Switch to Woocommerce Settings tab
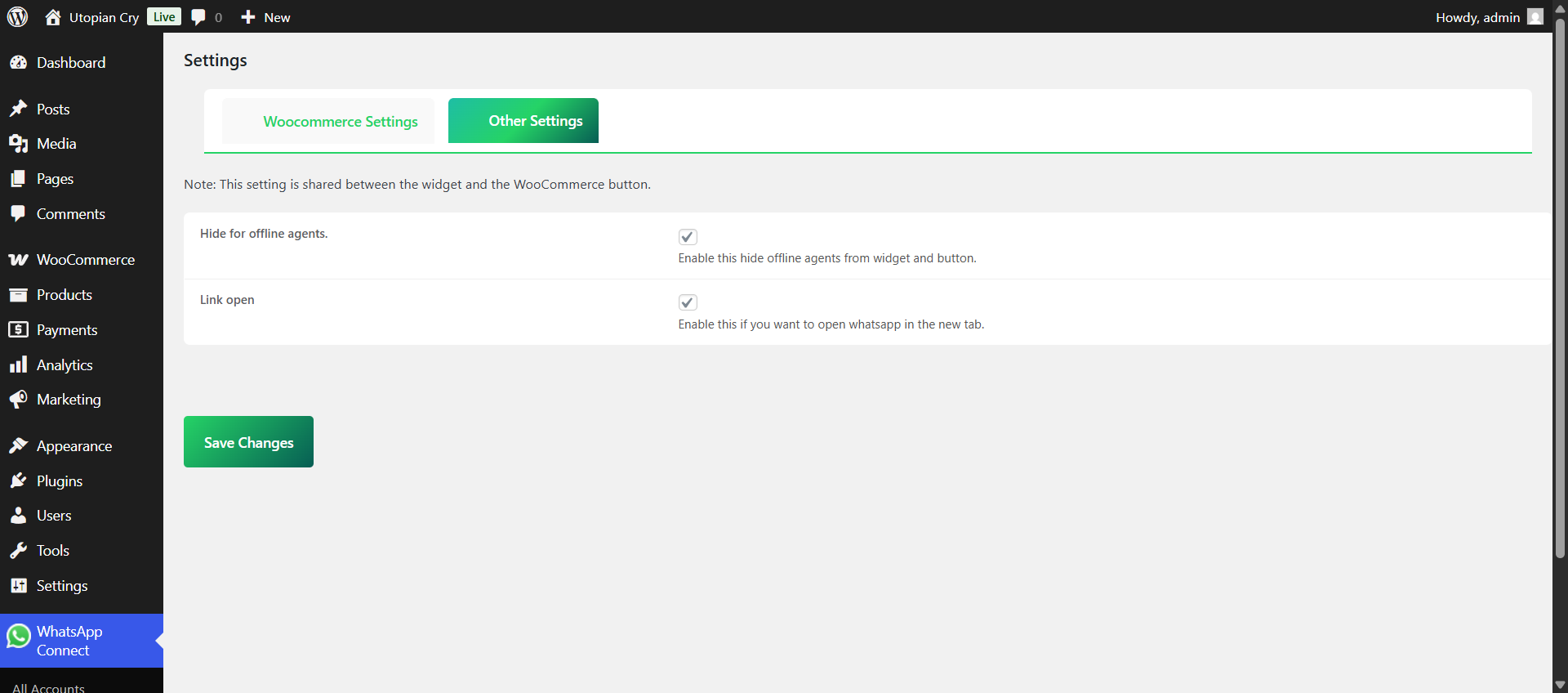The width and height of the screenshot is (1568, 693). [x=328, y=121]
